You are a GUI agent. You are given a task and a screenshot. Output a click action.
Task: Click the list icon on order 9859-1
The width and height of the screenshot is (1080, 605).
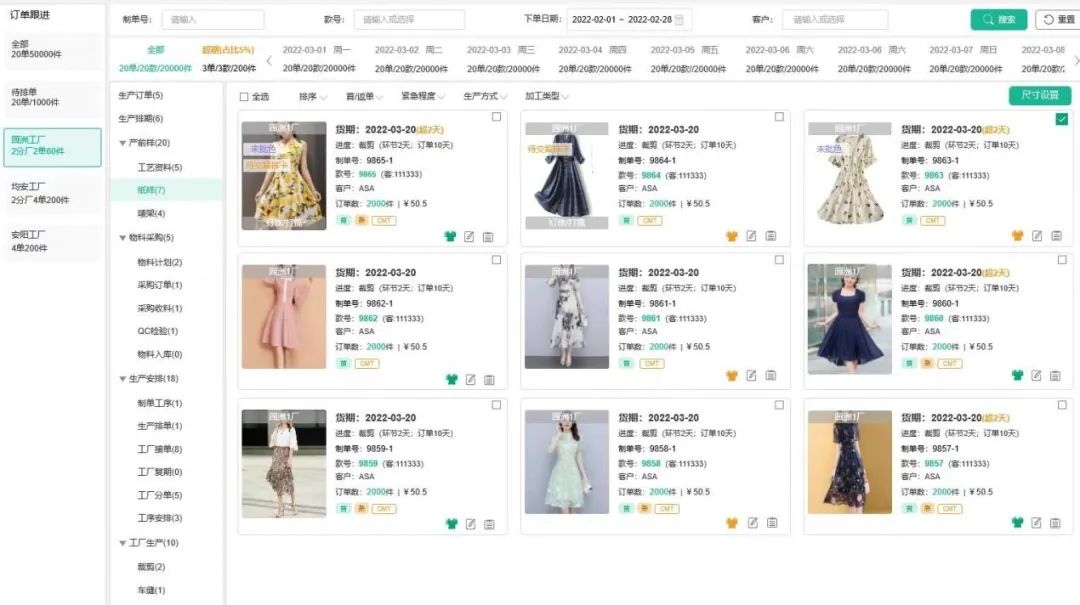click(x=489, y=523)
